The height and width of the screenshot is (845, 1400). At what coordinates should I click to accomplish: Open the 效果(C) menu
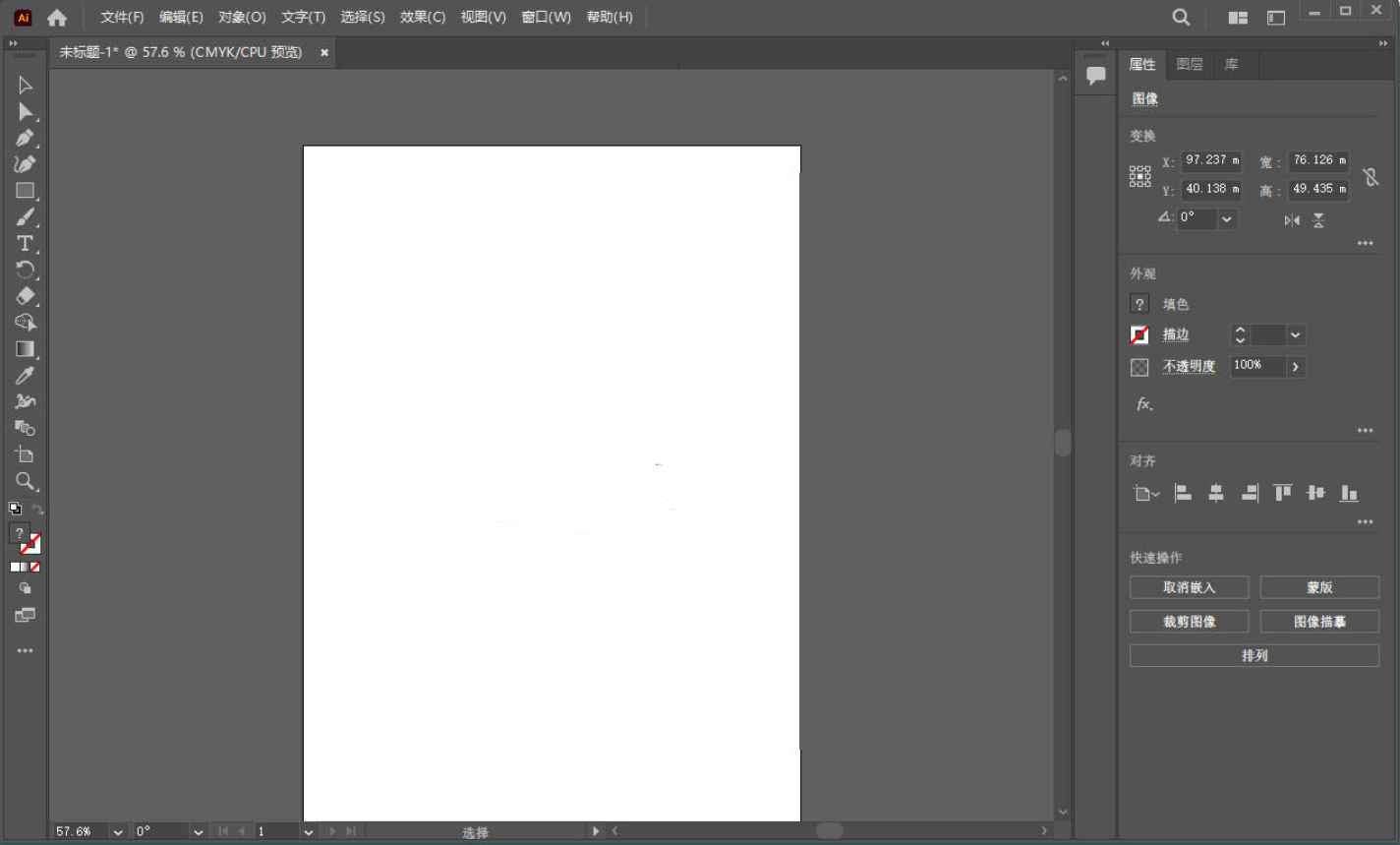point(423,18)
